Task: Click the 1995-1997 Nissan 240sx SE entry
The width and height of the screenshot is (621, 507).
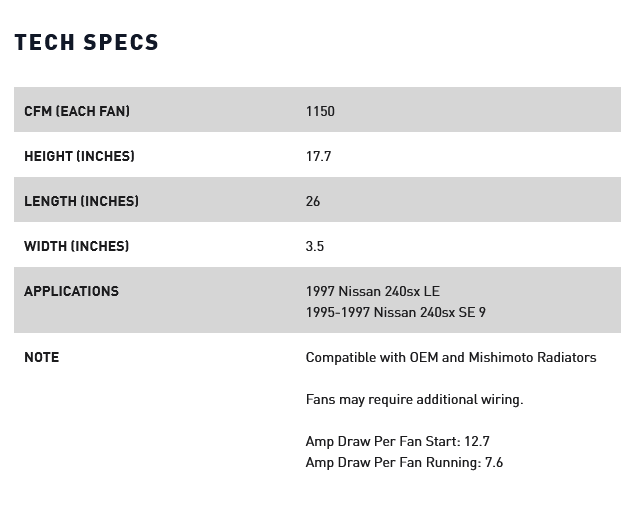Action: point(395,312)
